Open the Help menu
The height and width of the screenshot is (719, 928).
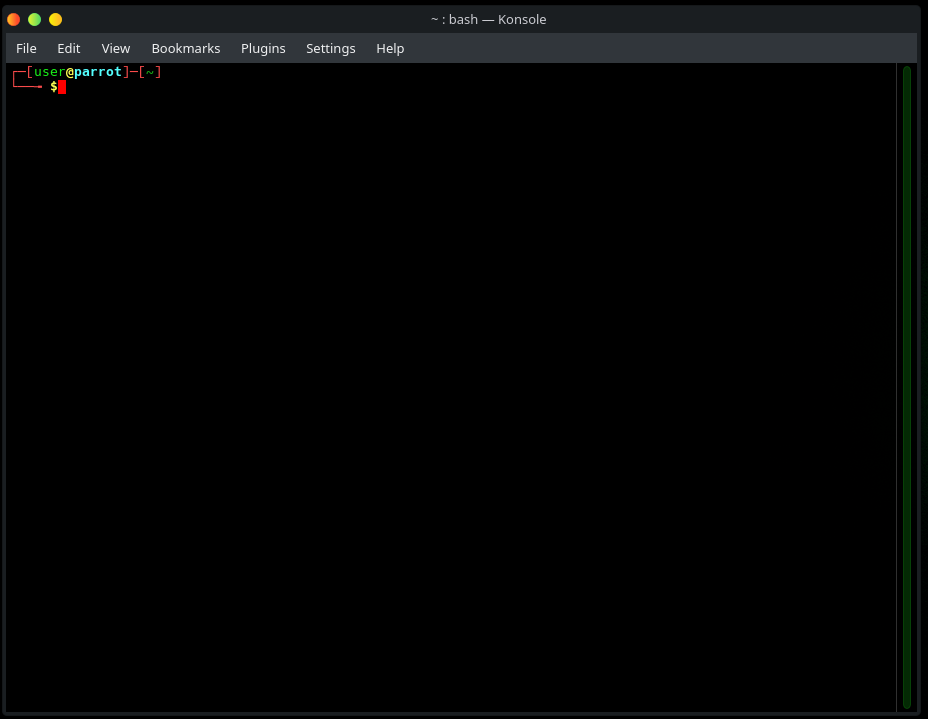(390, 48)
